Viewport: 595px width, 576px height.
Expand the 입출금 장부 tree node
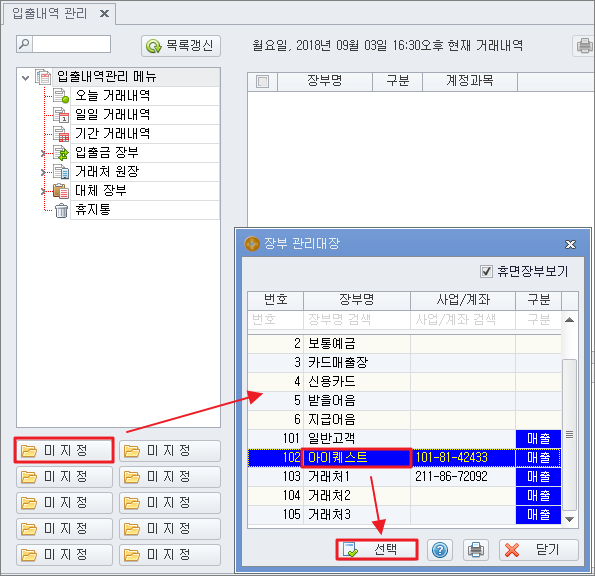(43, 153)
